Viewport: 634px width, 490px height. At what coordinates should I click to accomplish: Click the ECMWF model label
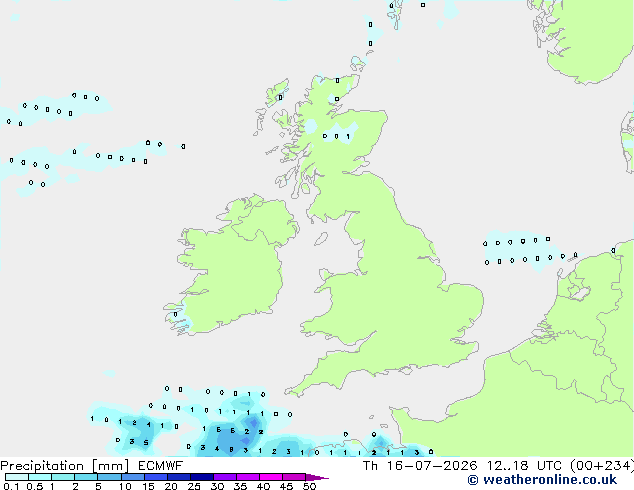click(161, 465)
